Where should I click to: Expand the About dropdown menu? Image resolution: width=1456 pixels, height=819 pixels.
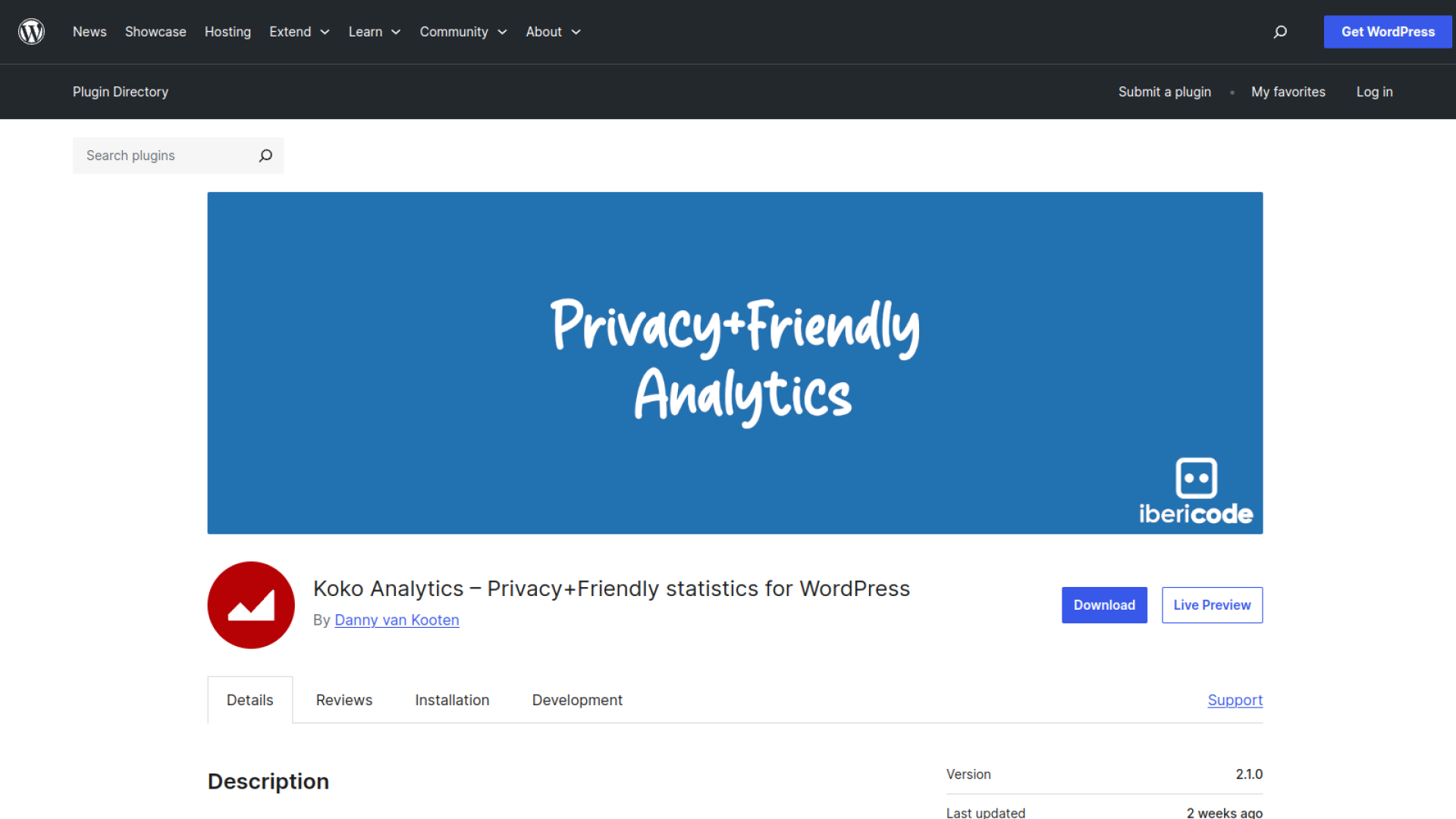(x=554, y=32)
